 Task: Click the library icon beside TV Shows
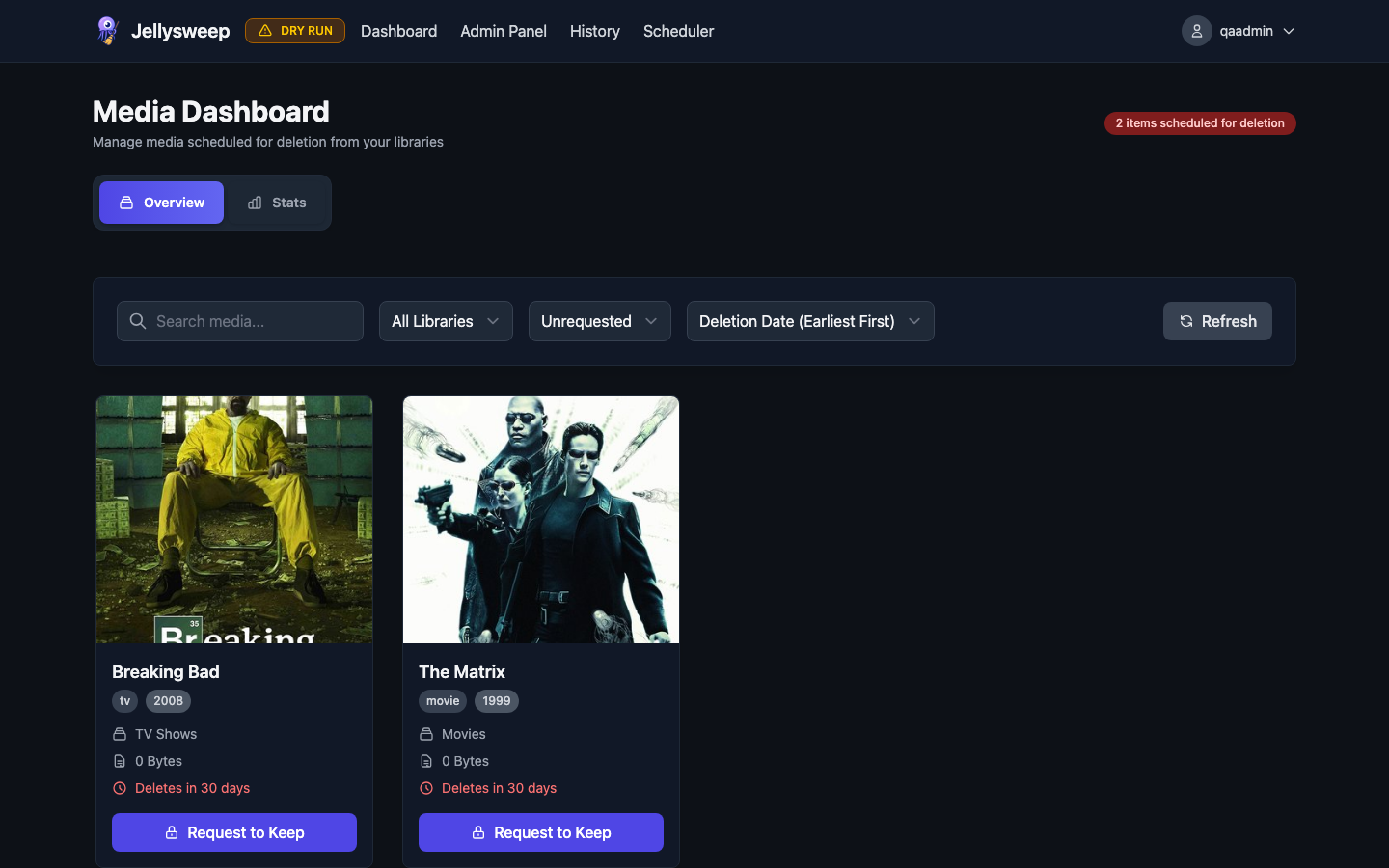coord(120,734)
